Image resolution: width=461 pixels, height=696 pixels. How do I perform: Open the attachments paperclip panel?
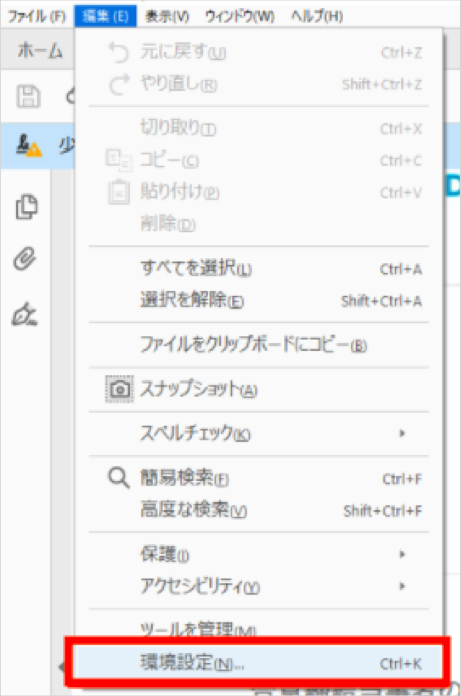coord(24,258)
